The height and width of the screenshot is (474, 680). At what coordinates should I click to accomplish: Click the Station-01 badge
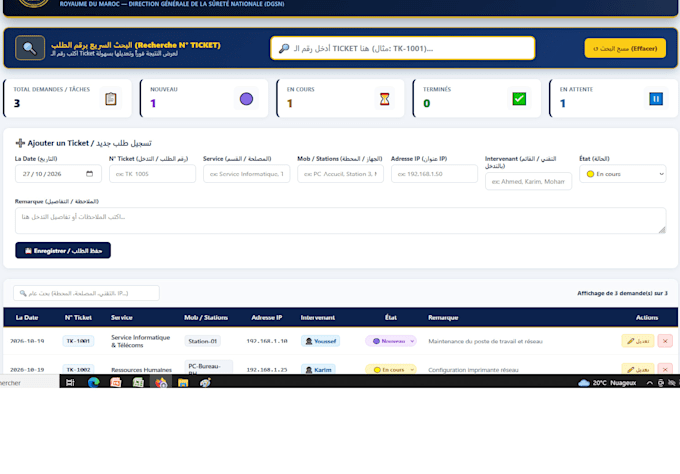(x=203, y=341)
